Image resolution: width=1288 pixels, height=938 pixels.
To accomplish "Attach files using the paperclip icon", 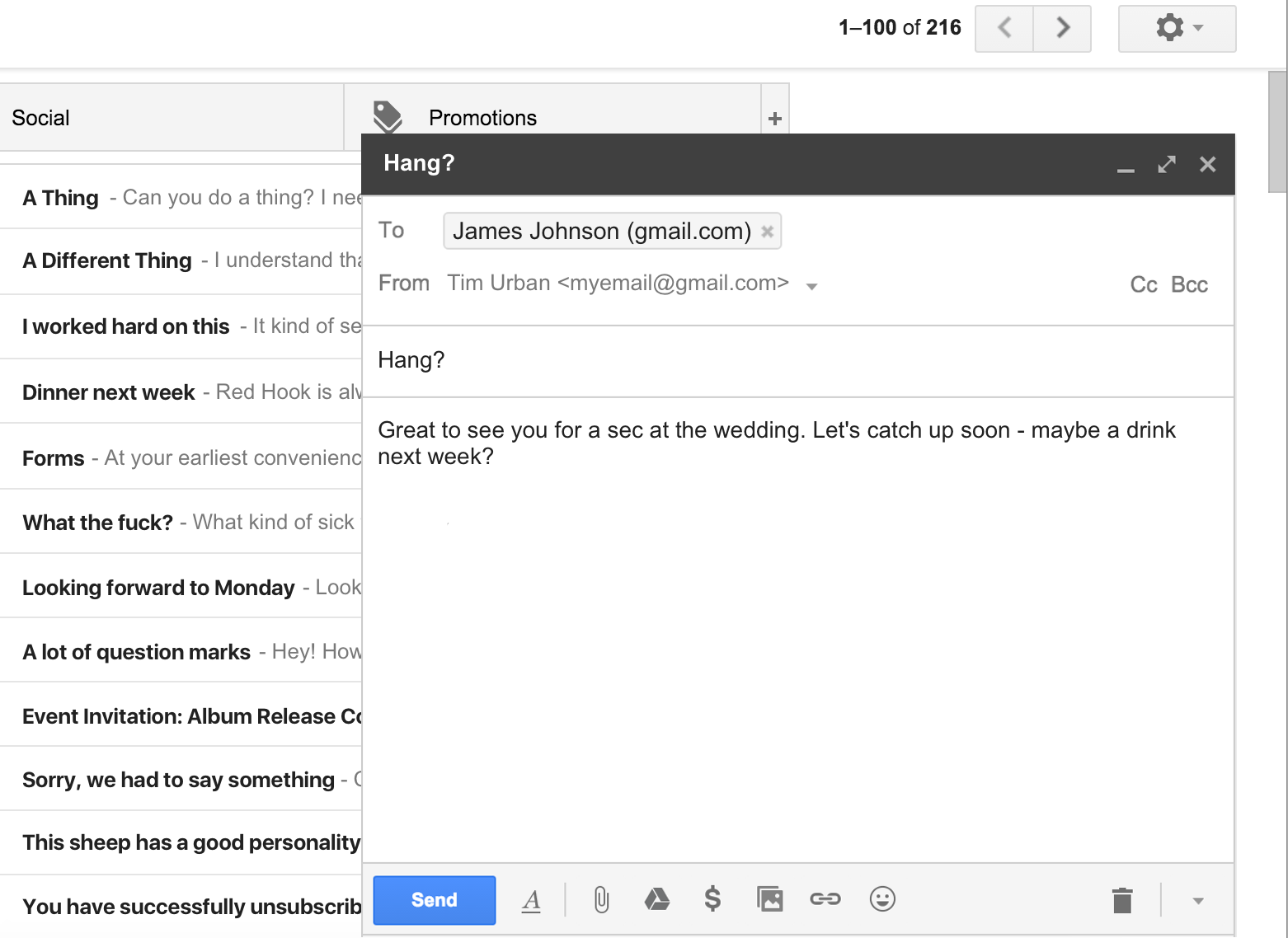I will coord(602,899).
